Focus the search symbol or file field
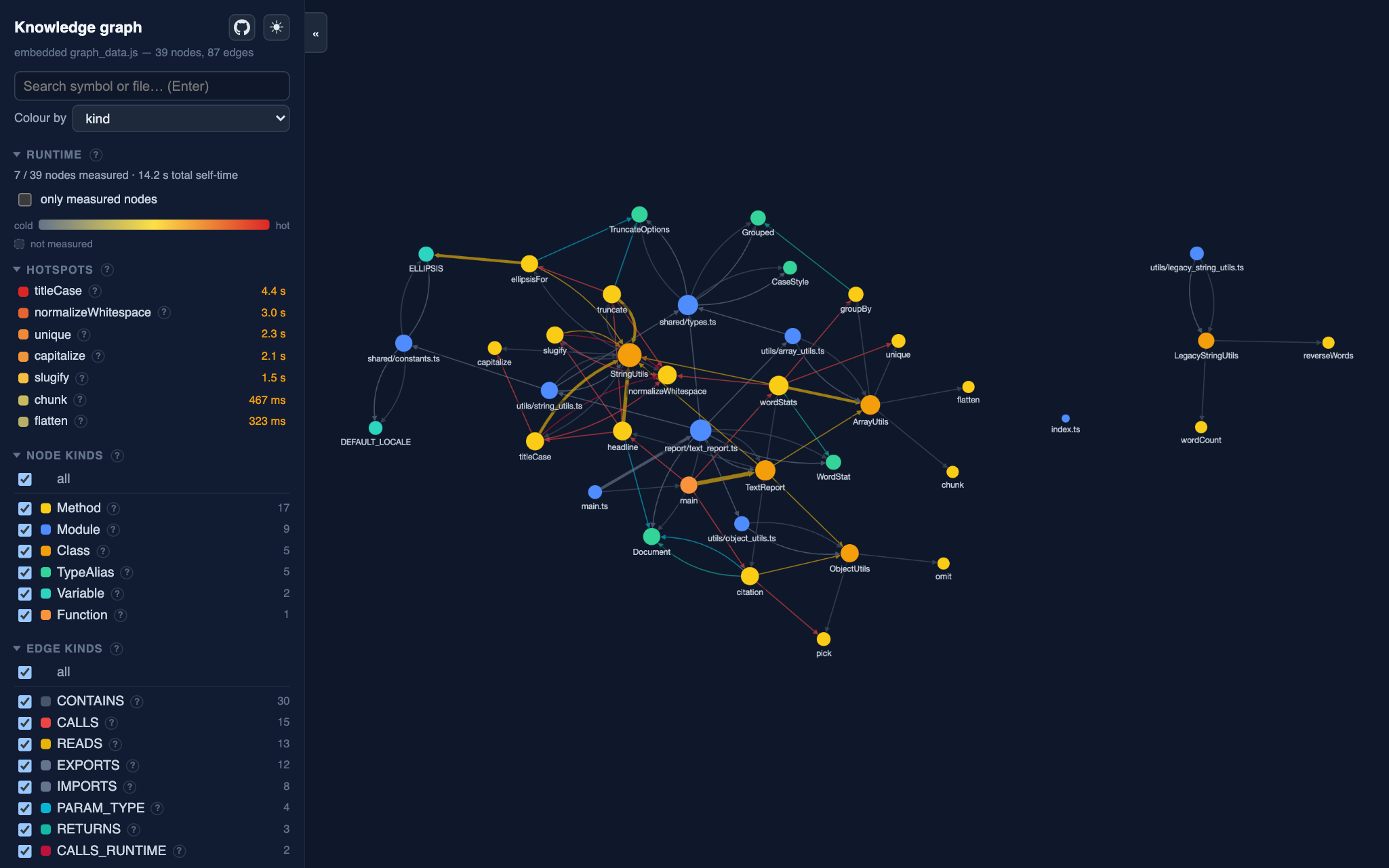Viewport: 1389px width, 868px height. [x=152, y=86]
